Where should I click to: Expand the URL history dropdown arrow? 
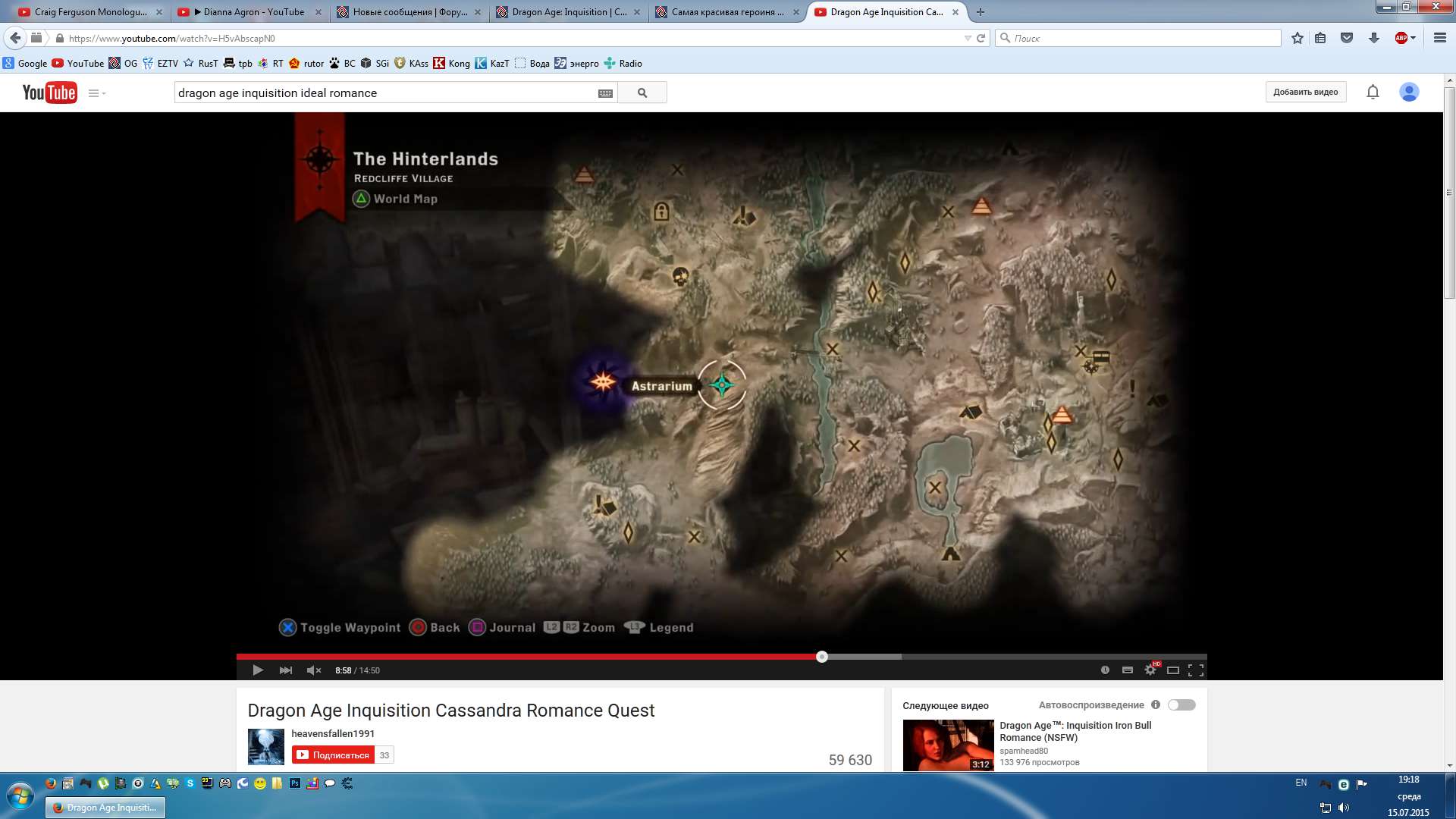967,38
